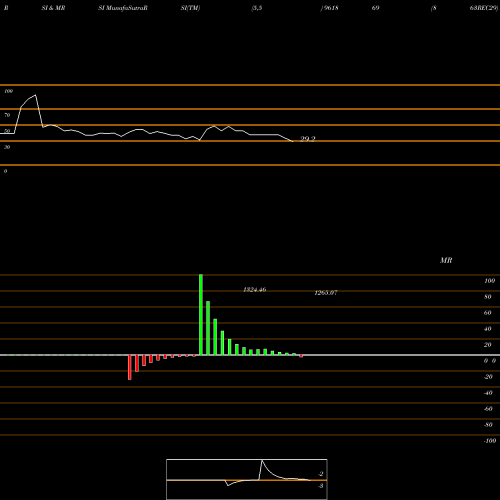Click the "(5,5" parameter text in header
The width and height of the screenshot is (500, 500).
coord(257,8)
